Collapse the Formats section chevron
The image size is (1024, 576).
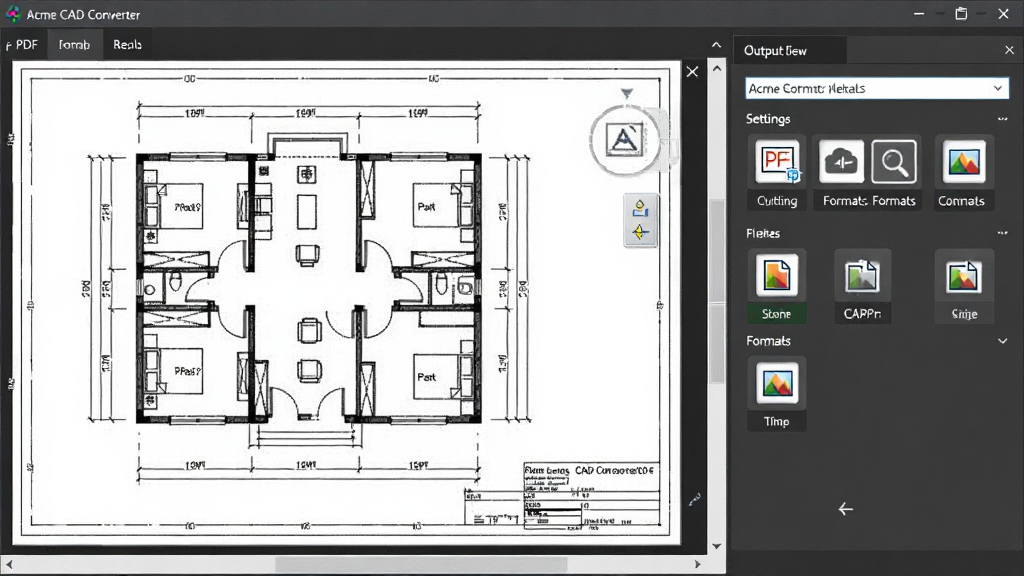[x=1002, y=341]
